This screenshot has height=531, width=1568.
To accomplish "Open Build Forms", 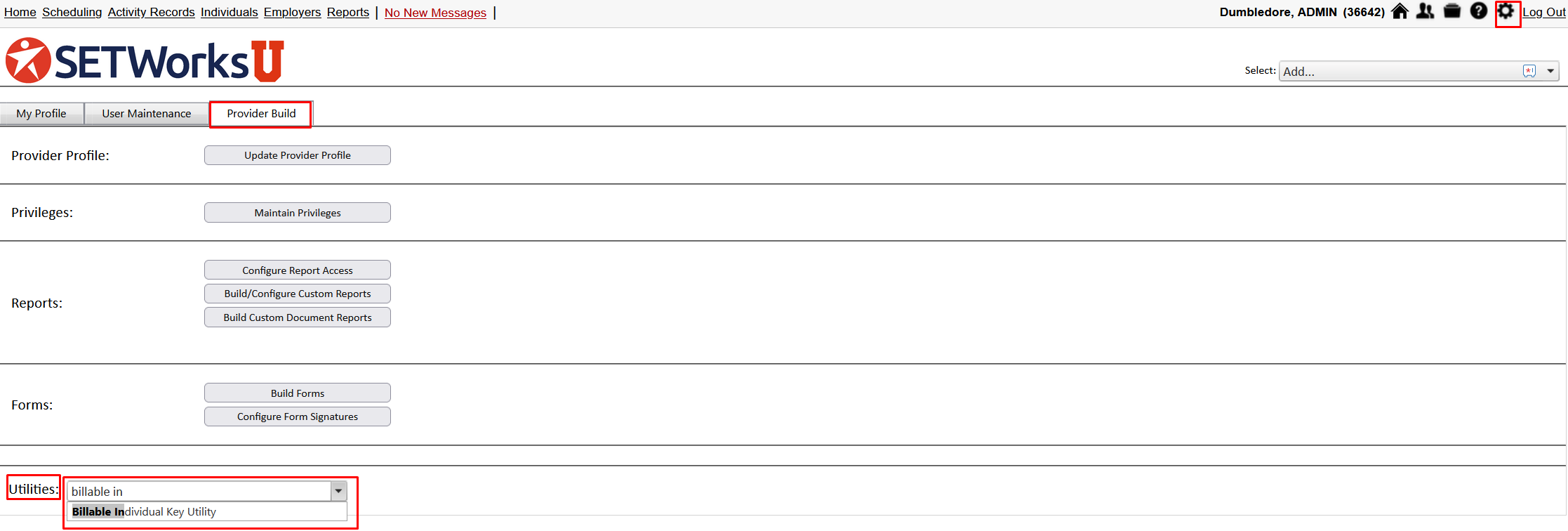I will pos(298,393).
